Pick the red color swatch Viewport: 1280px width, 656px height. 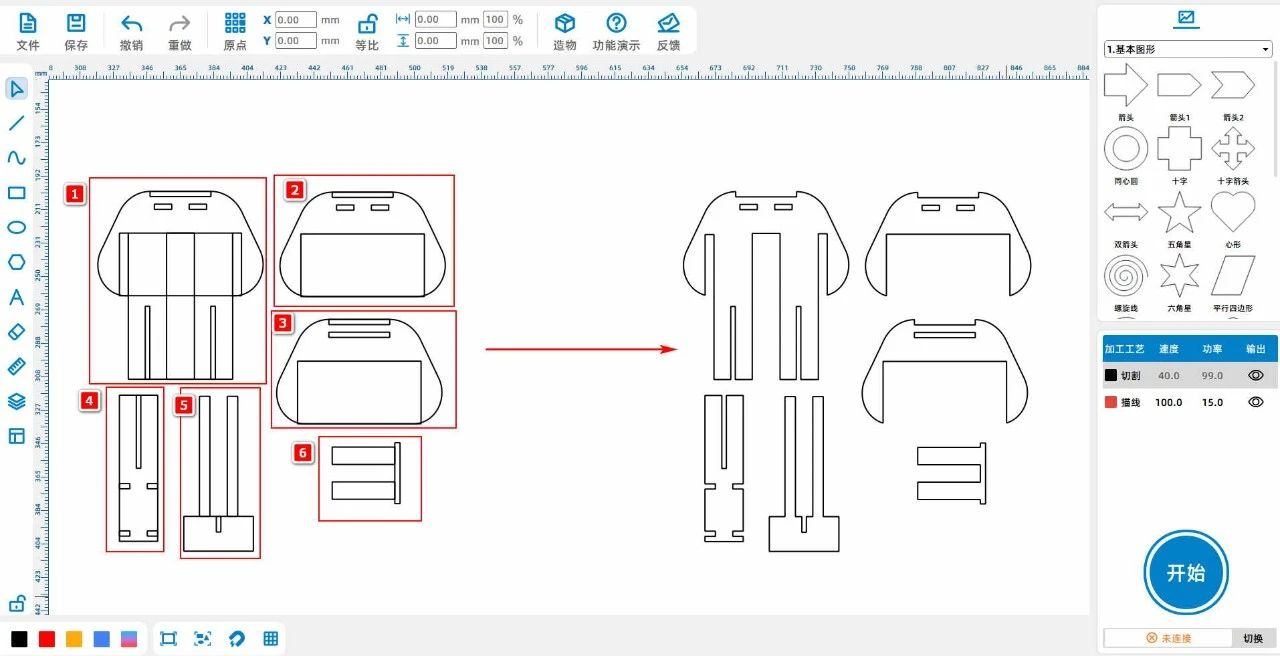(47, 639)
